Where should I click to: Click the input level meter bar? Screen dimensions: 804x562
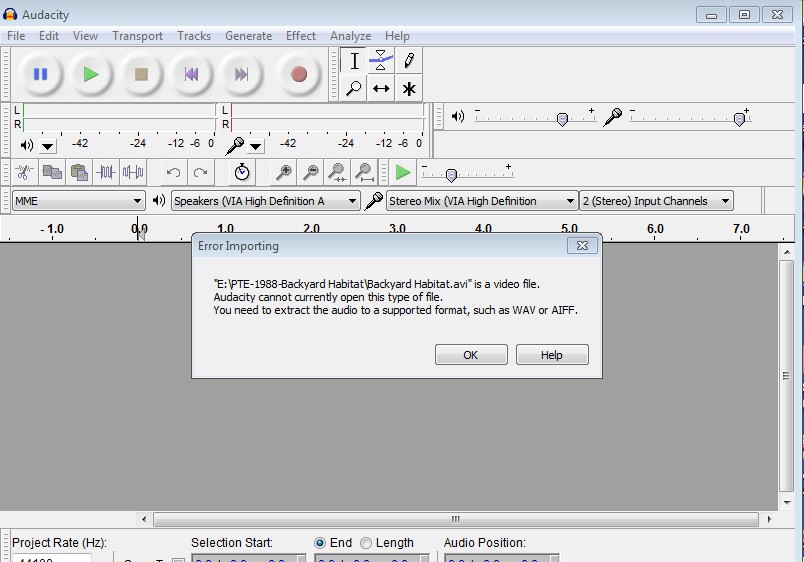coord(328,117)
